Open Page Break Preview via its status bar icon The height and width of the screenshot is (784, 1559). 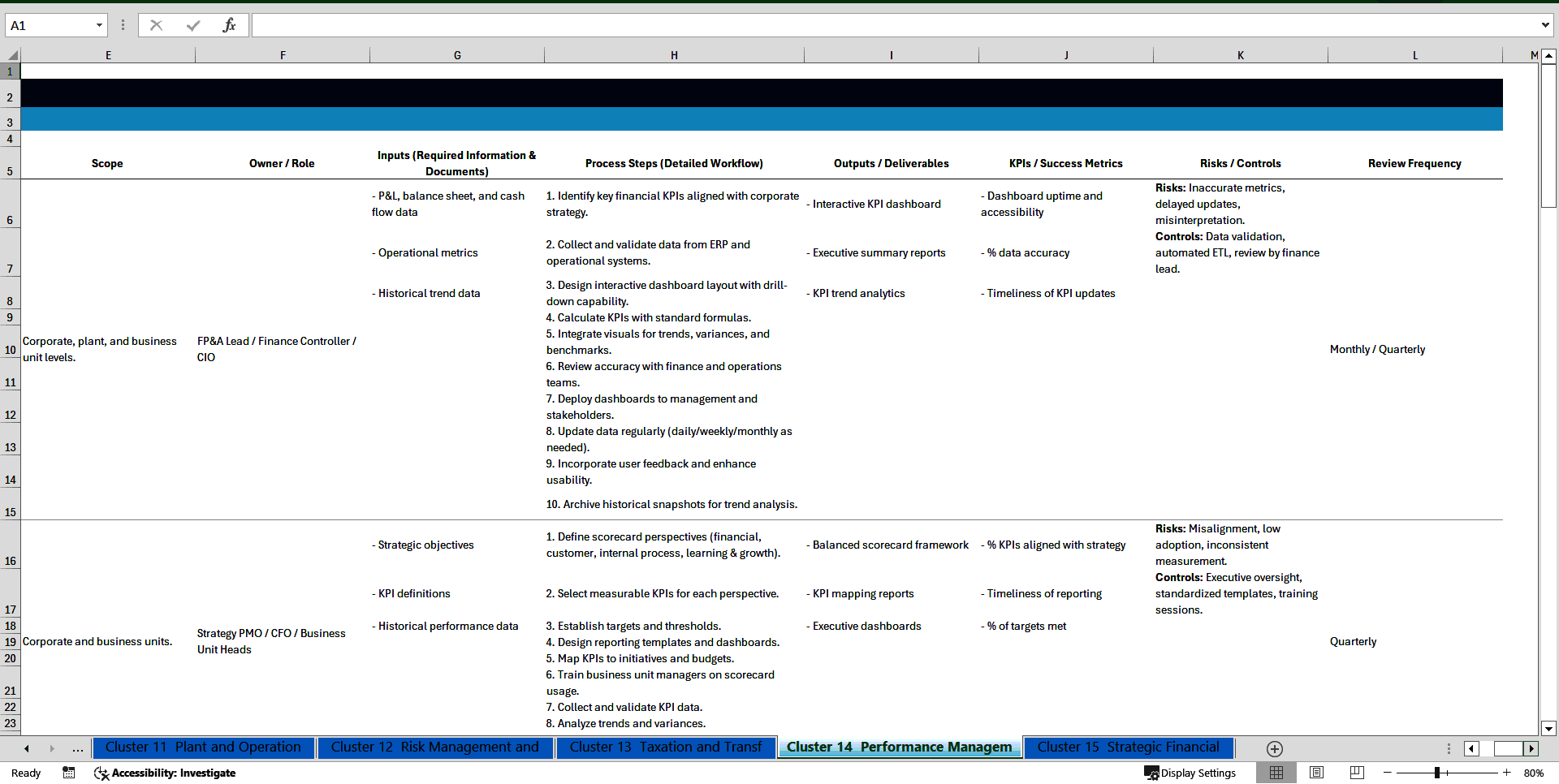point(1356,773)
